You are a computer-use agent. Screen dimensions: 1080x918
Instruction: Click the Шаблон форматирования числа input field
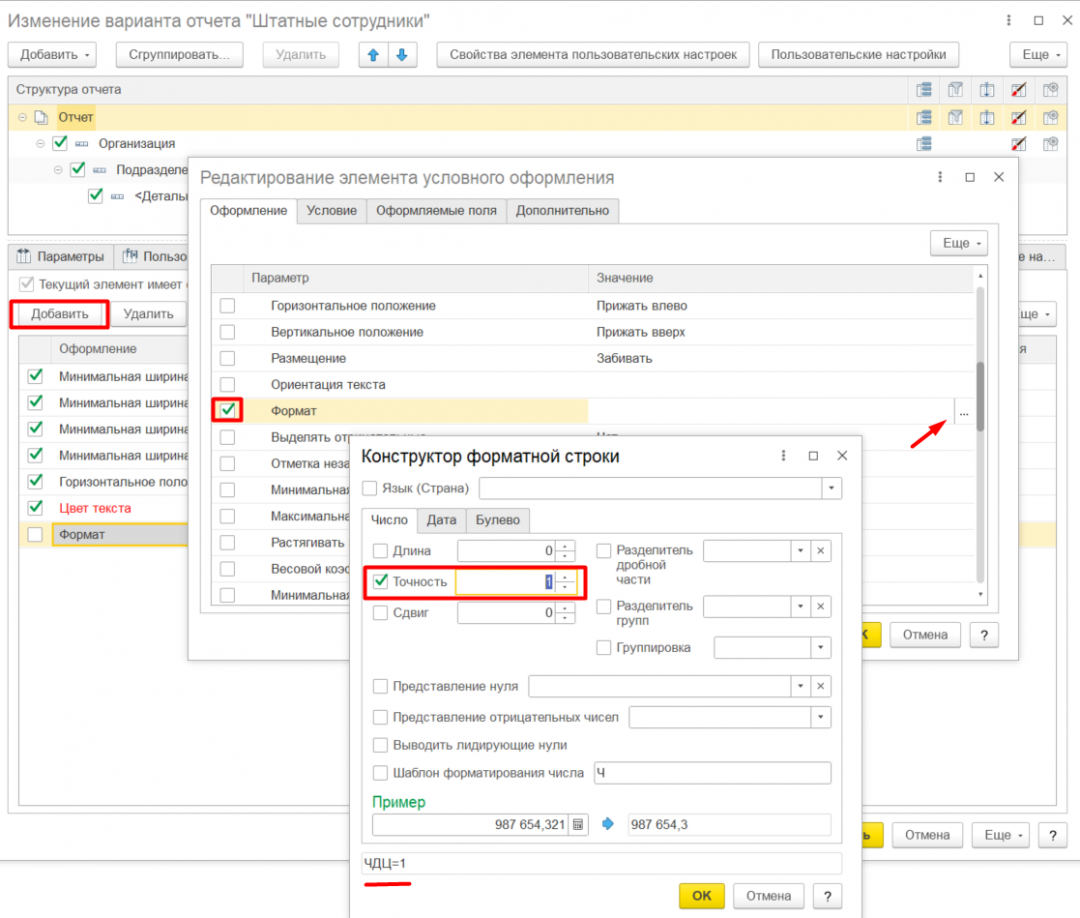pyautogui.click(x=712, y=773)
